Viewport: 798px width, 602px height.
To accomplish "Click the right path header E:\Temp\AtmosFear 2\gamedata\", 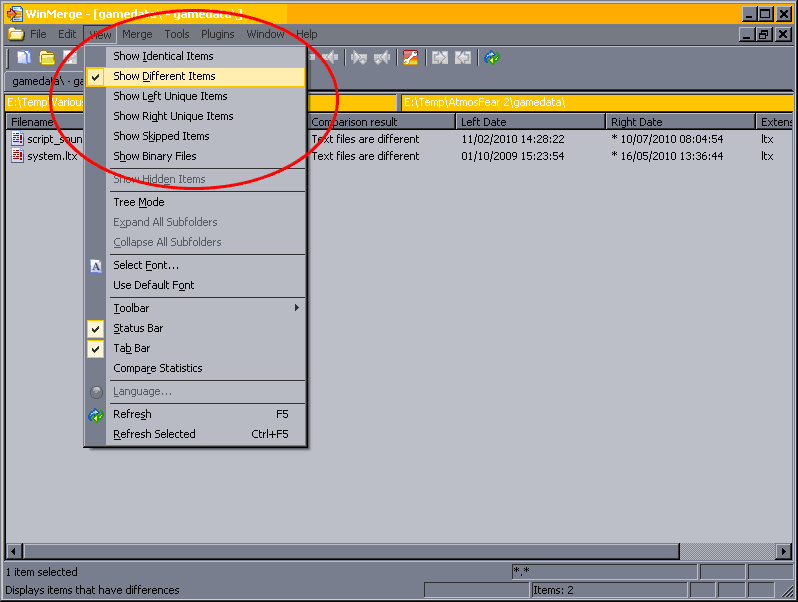I will click(597, 102).
